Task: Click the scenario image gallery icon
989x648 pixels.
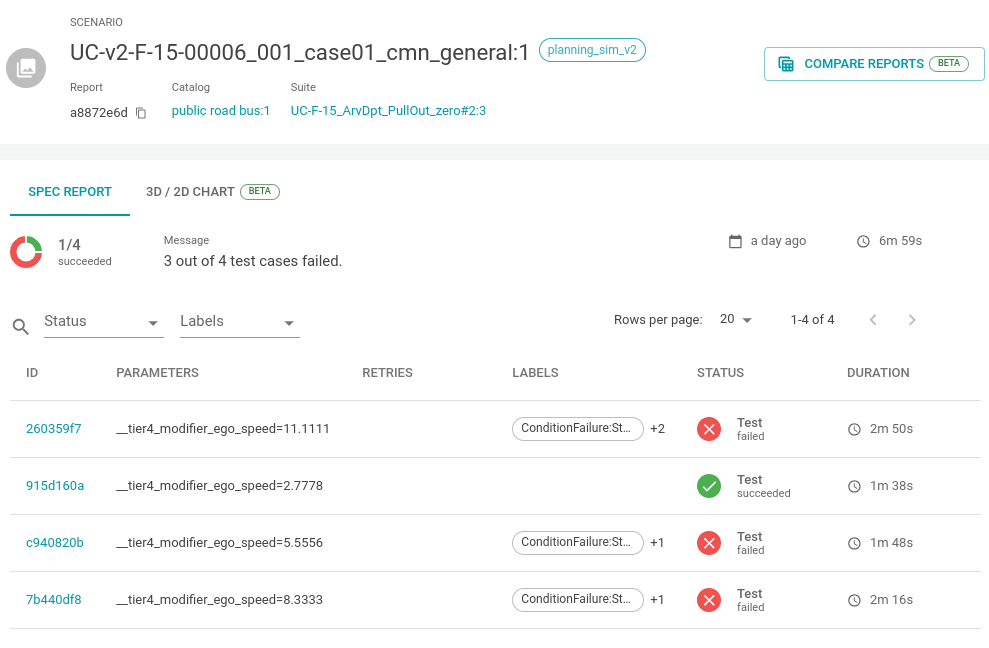Action: [x=26, y=68]
